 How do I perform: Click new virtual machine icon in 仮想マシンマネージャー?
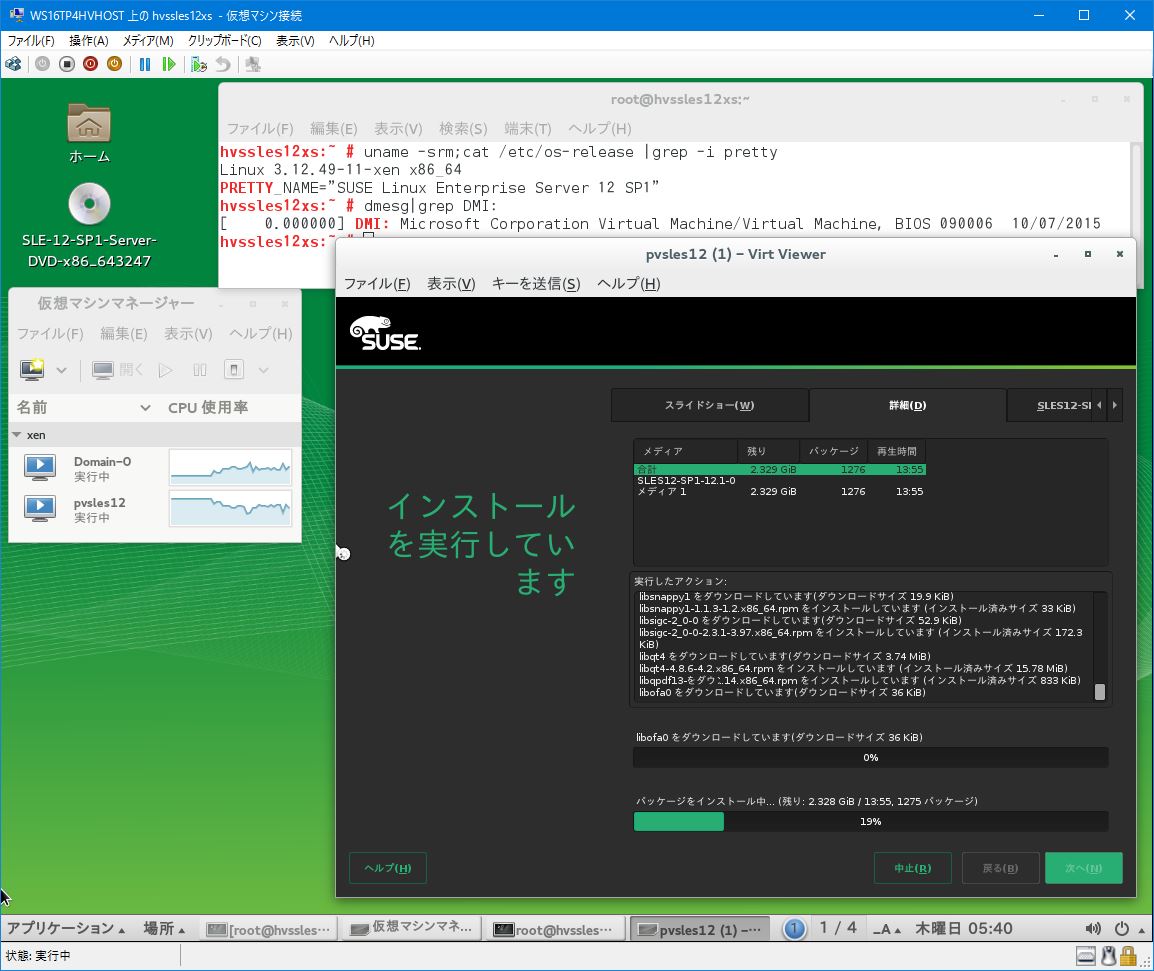[32, 370]
